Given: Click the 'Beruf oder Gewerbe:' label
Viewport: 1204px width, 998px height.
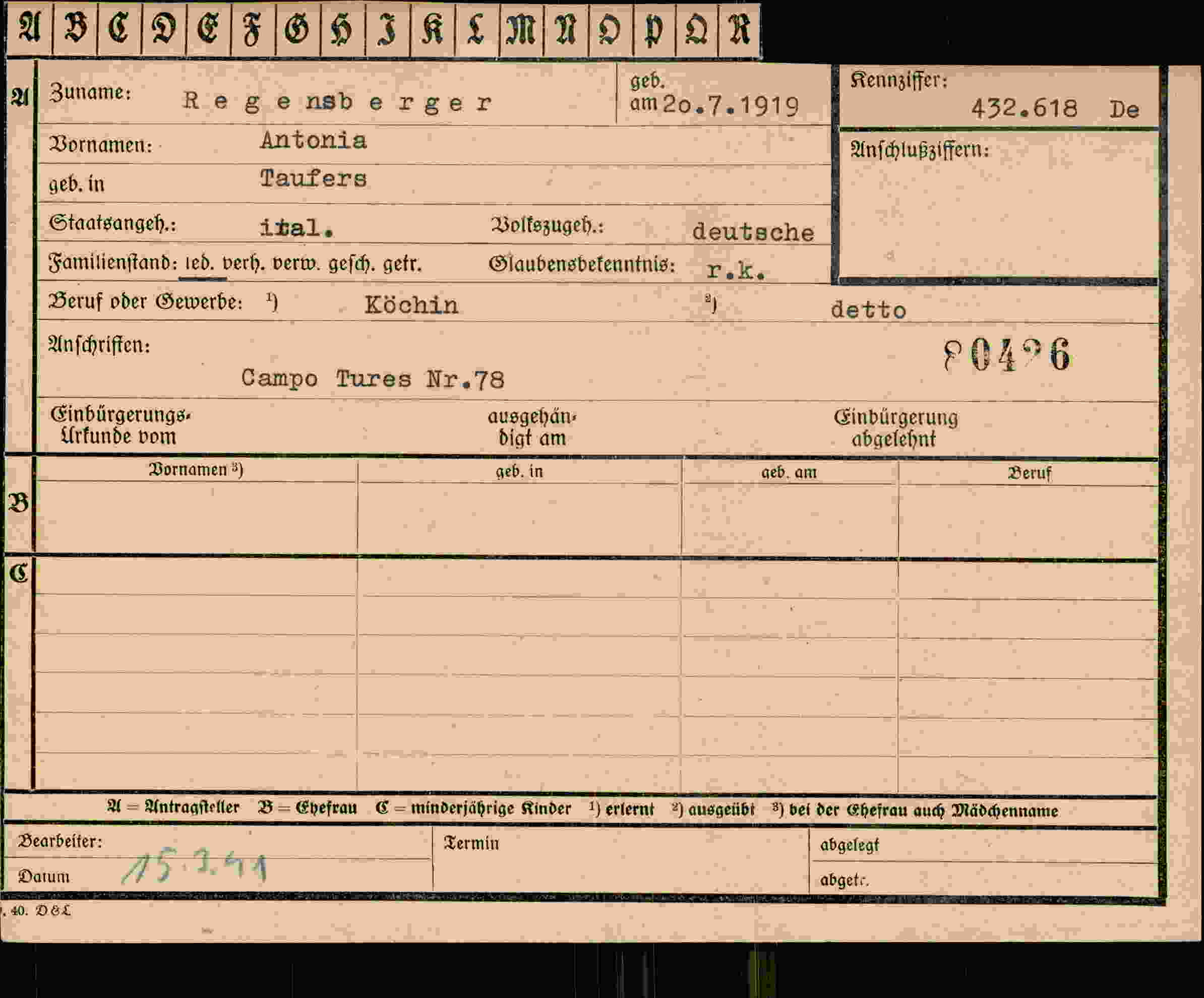Looking at the screenshot, I should tap(145, 301).
